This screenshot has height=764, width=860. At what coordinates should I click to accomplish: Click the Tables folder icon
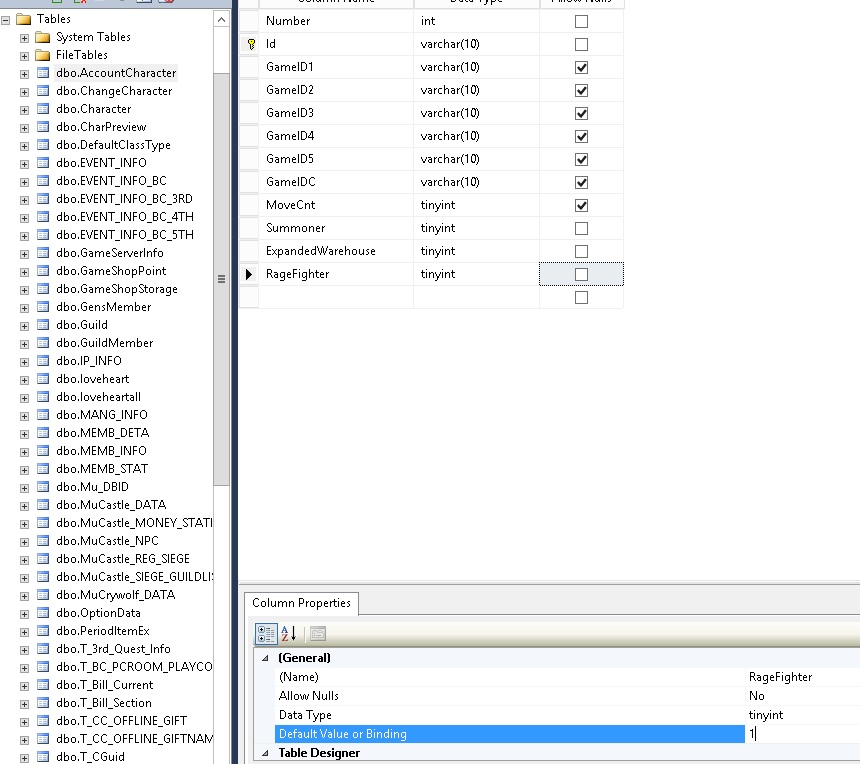(x=24, y=19)
